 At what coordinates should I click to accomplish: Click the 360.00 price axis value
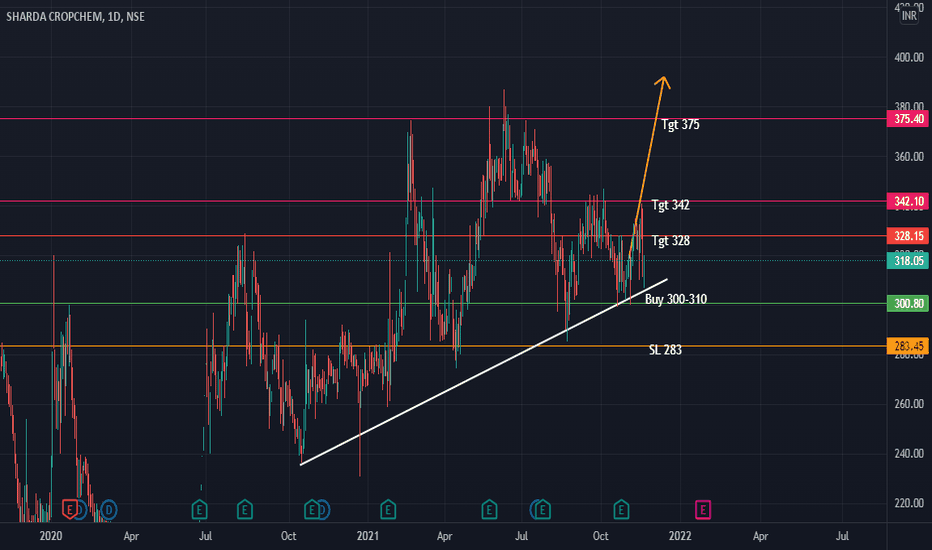[909, 157]
